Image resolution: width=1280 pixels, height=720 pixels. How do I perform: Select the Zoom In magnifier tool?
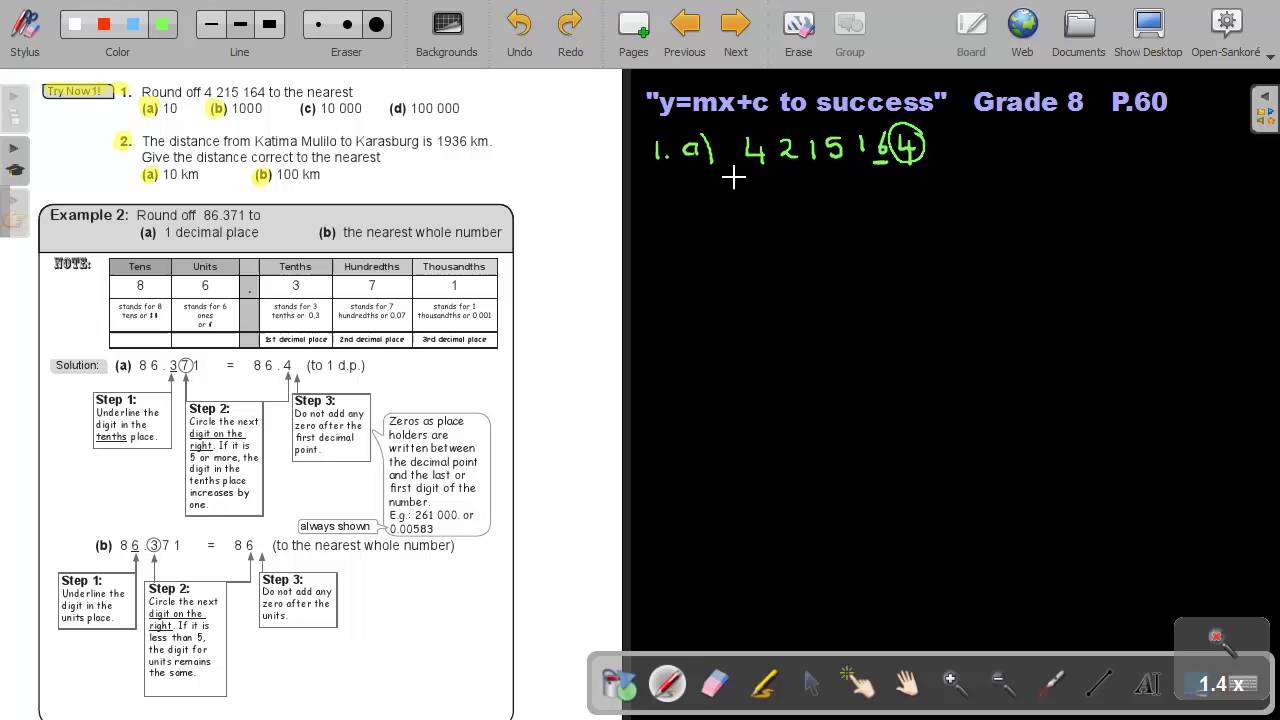[955, 684]
